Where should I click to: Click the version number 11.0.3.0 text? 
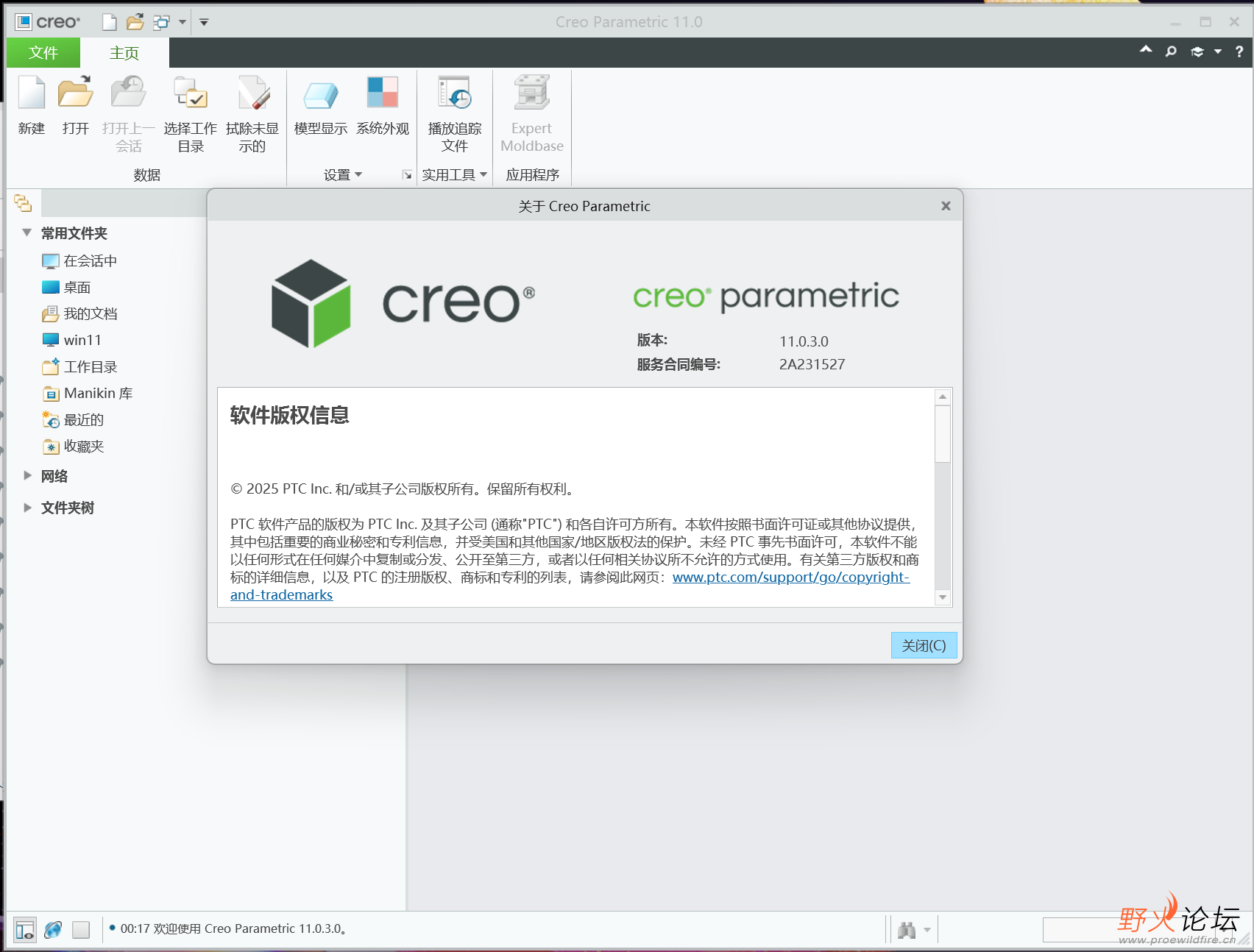[804, 341]
